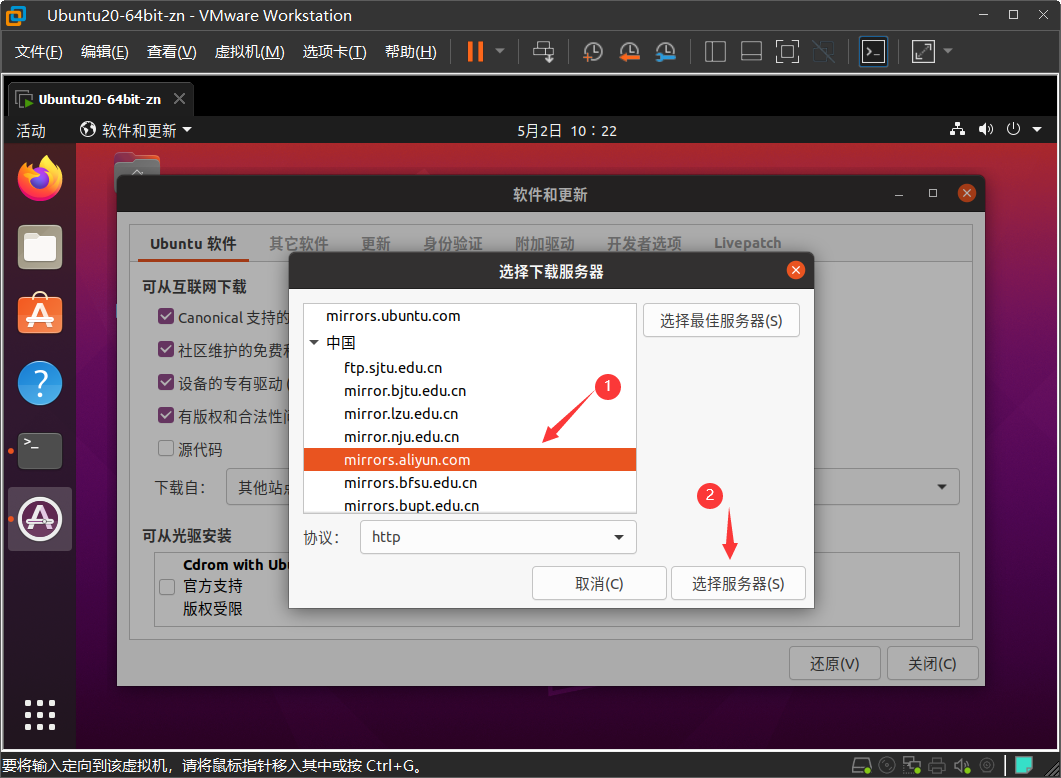Open the 选项卡(T) menu
1061x778 pixels.
coord(334,52)
